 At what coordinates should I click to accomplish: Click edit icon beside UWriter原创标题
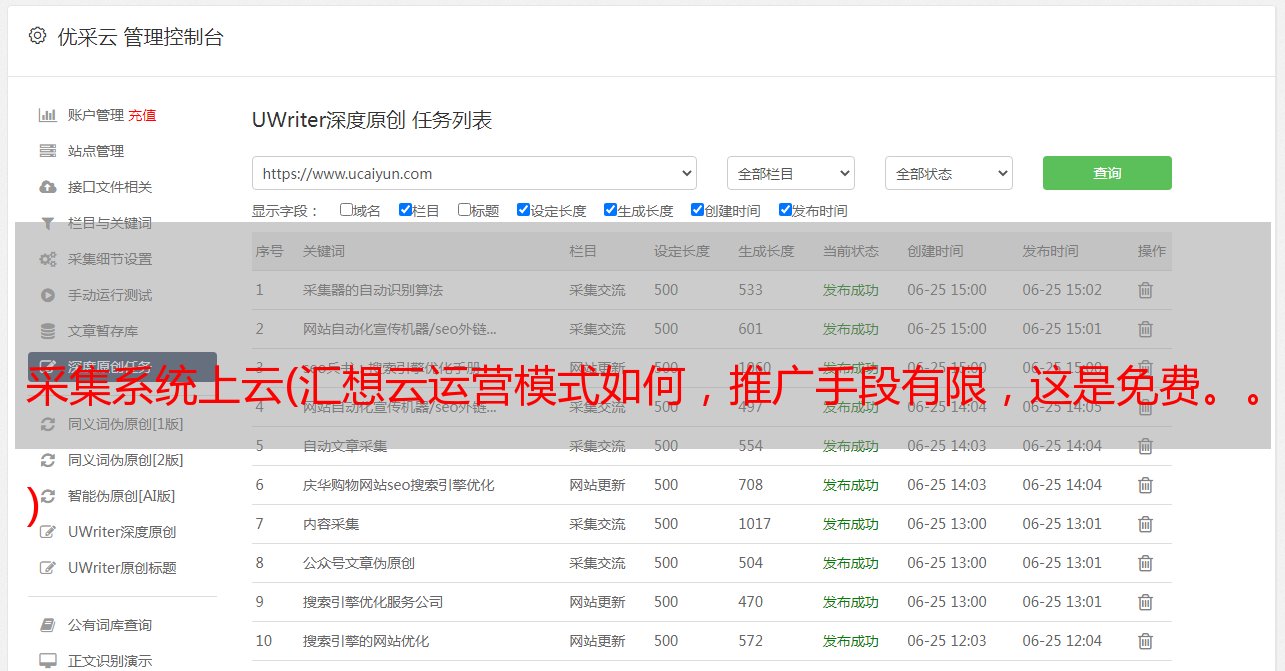click(47, 568)
